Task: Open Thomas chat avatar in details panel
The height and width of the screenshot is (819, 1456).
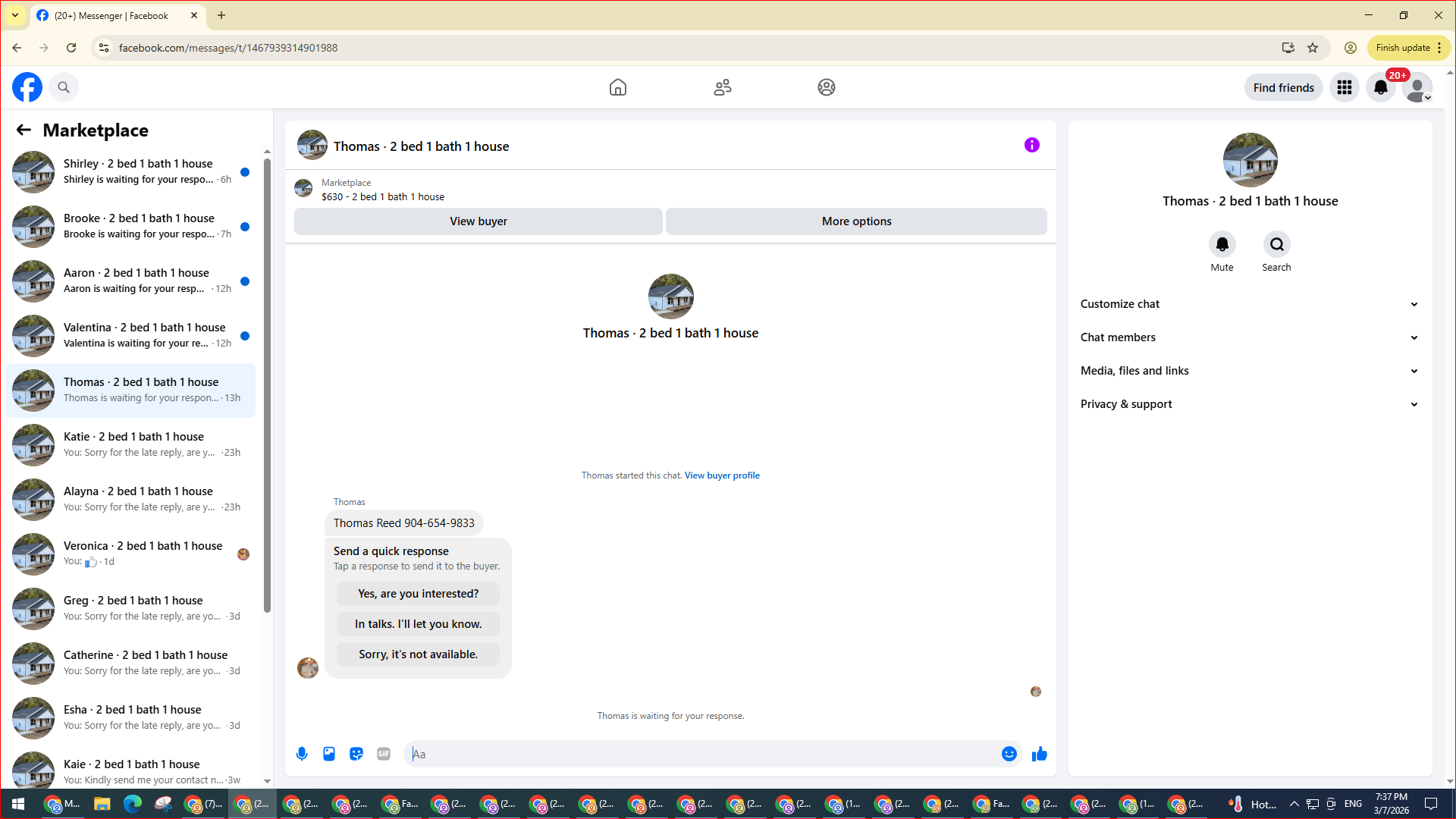Action: (1250, 160)
